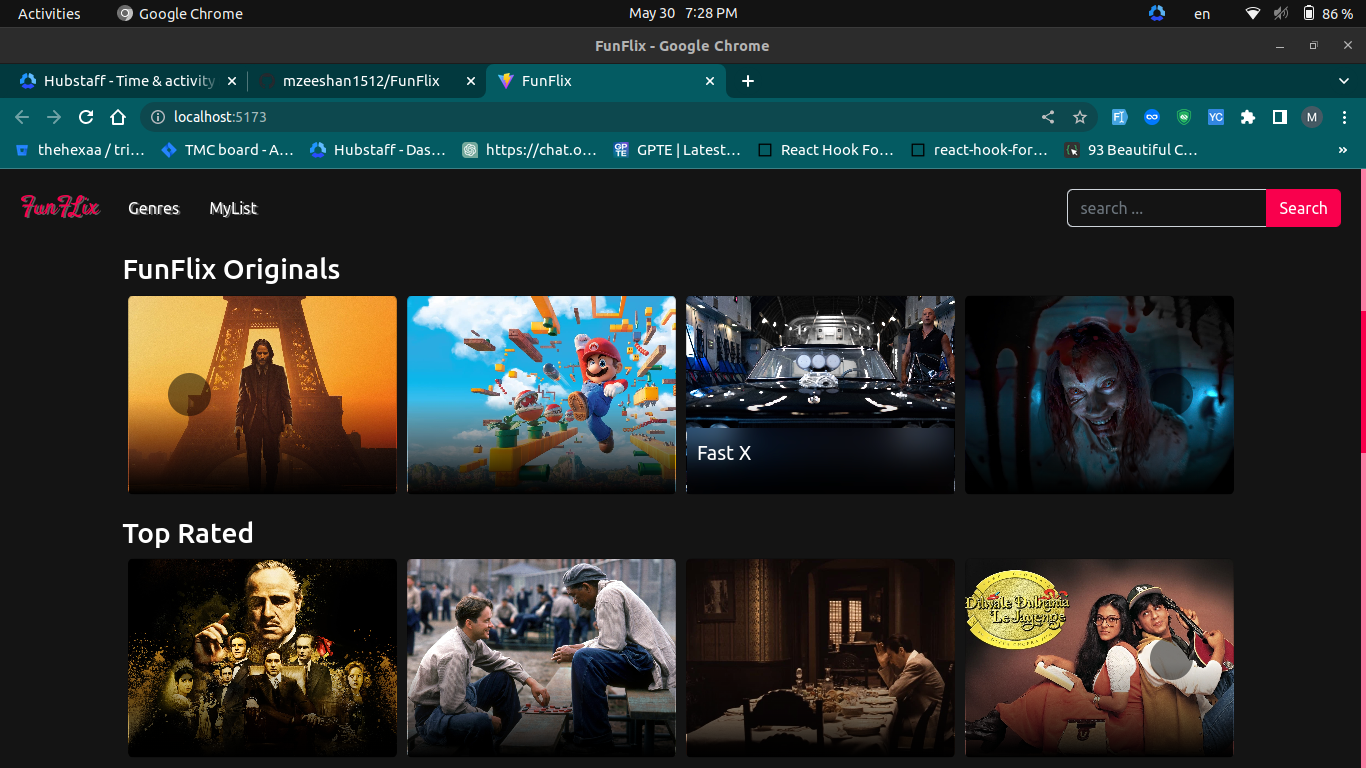Focus the search ... input field
The width and height of the screenshot is (1366, 768).
pyautogui.click(x=1166, y=208)
